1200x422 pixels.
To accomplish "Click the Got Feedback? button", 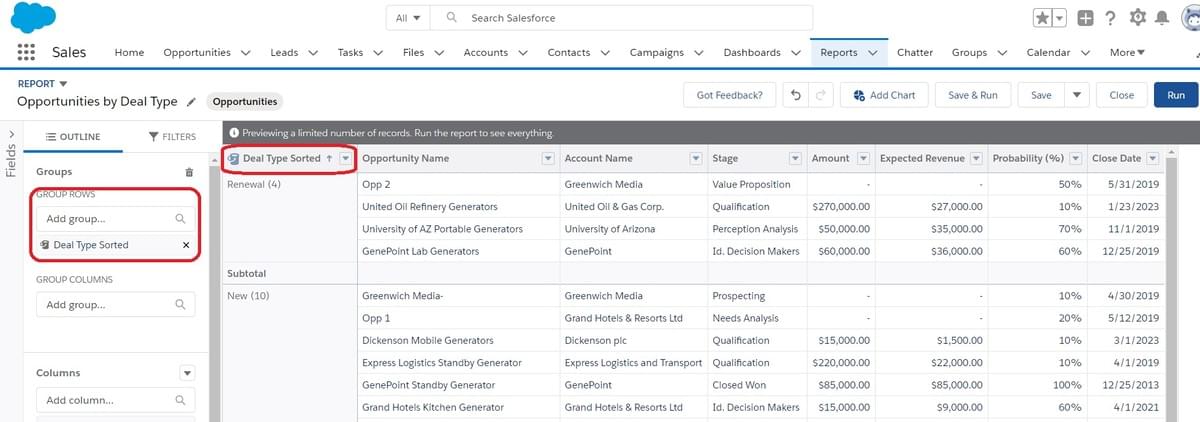I will (729, 95).
